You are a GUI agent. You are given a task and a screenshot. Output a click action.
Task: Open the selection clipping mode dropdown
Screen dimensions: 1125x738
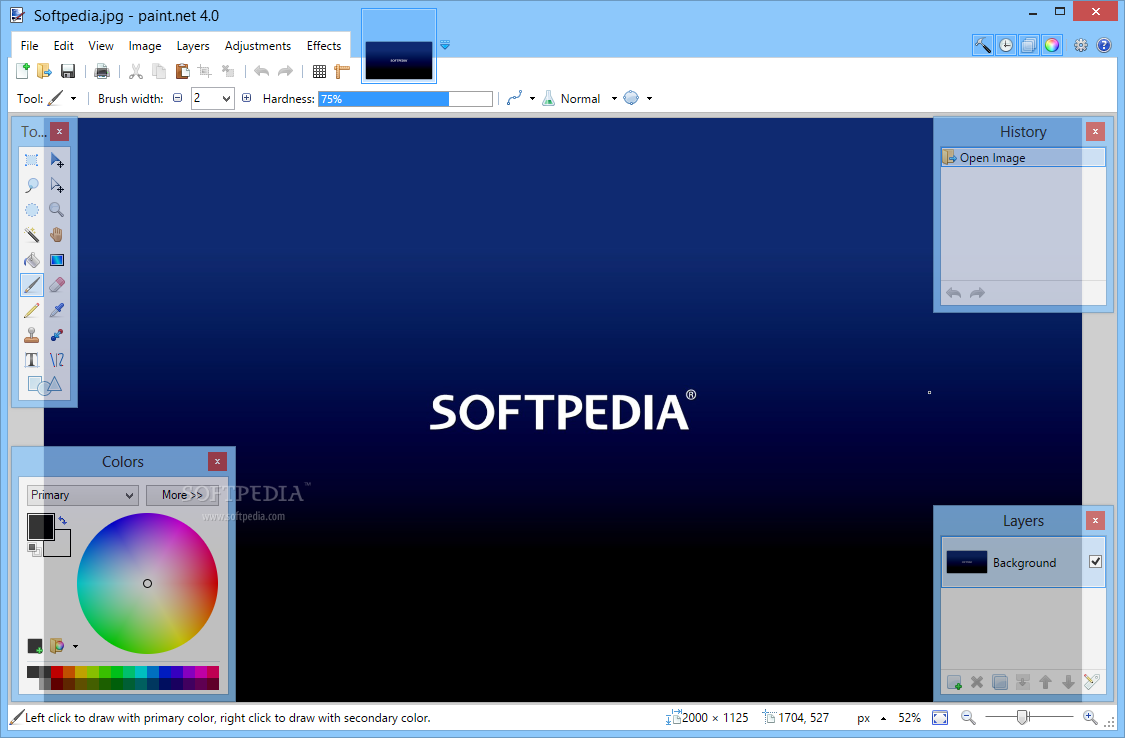click(649, 99)
